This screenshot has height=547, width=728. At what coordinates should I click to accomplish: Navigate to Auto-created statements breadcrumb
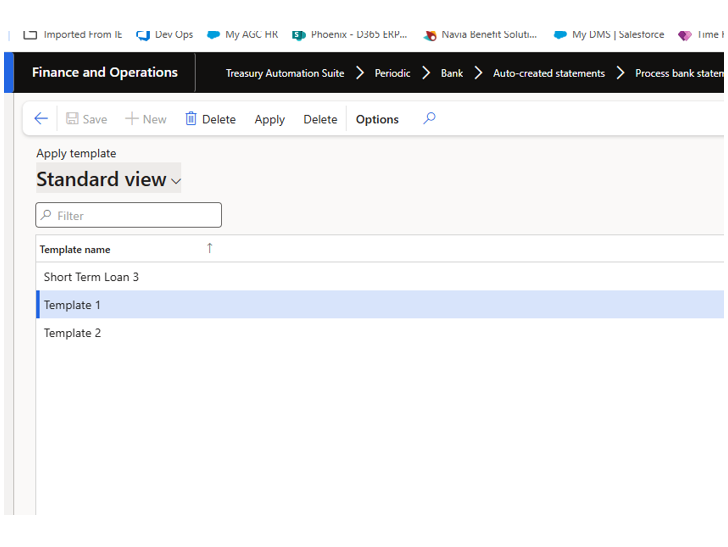[548, 73]
